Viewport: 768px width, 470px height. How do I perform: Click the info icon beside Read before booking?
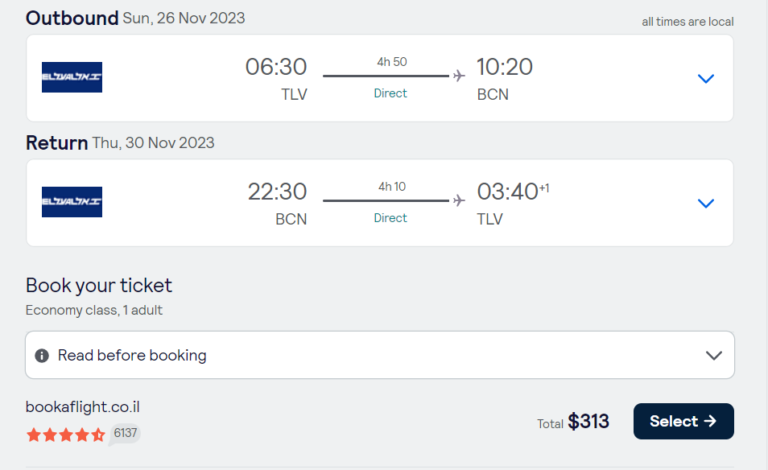click(x=42, y=355)
